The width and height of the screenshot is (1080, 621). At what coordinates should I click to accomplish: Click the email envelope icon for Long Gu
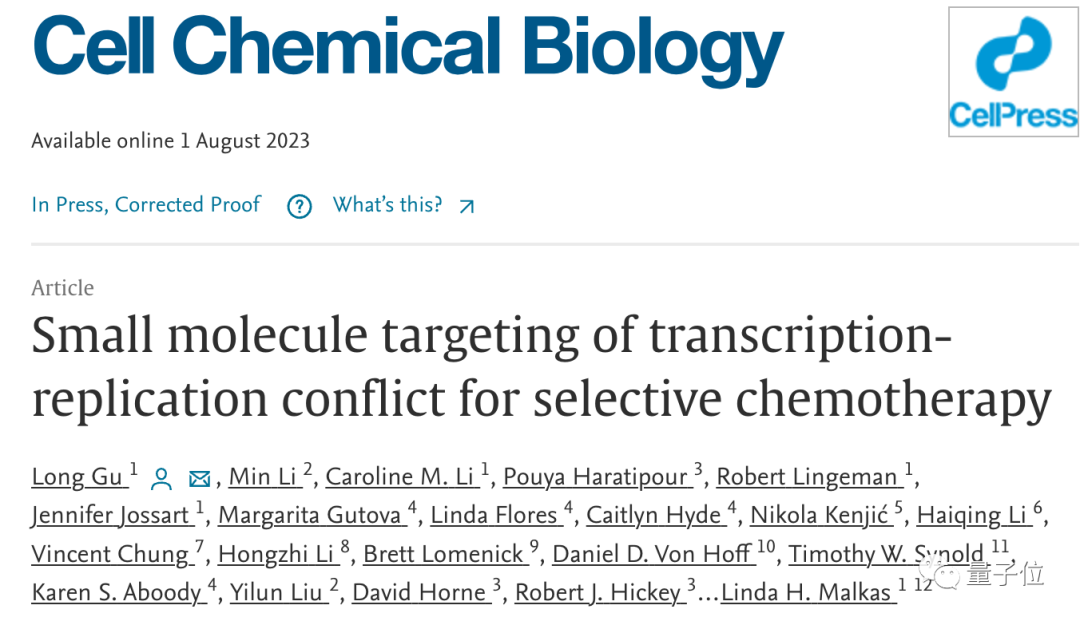199,479
